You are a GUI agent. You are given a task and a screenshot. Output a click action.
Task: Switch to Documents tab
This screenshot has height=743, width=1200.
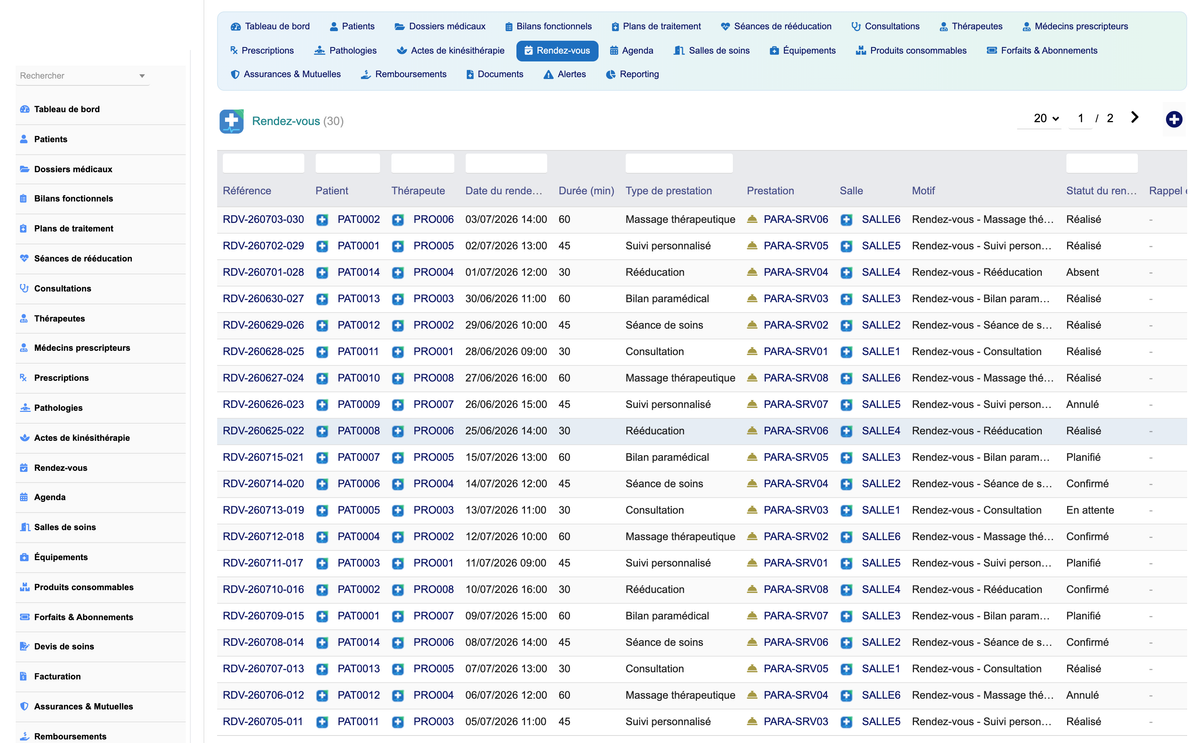494,74
